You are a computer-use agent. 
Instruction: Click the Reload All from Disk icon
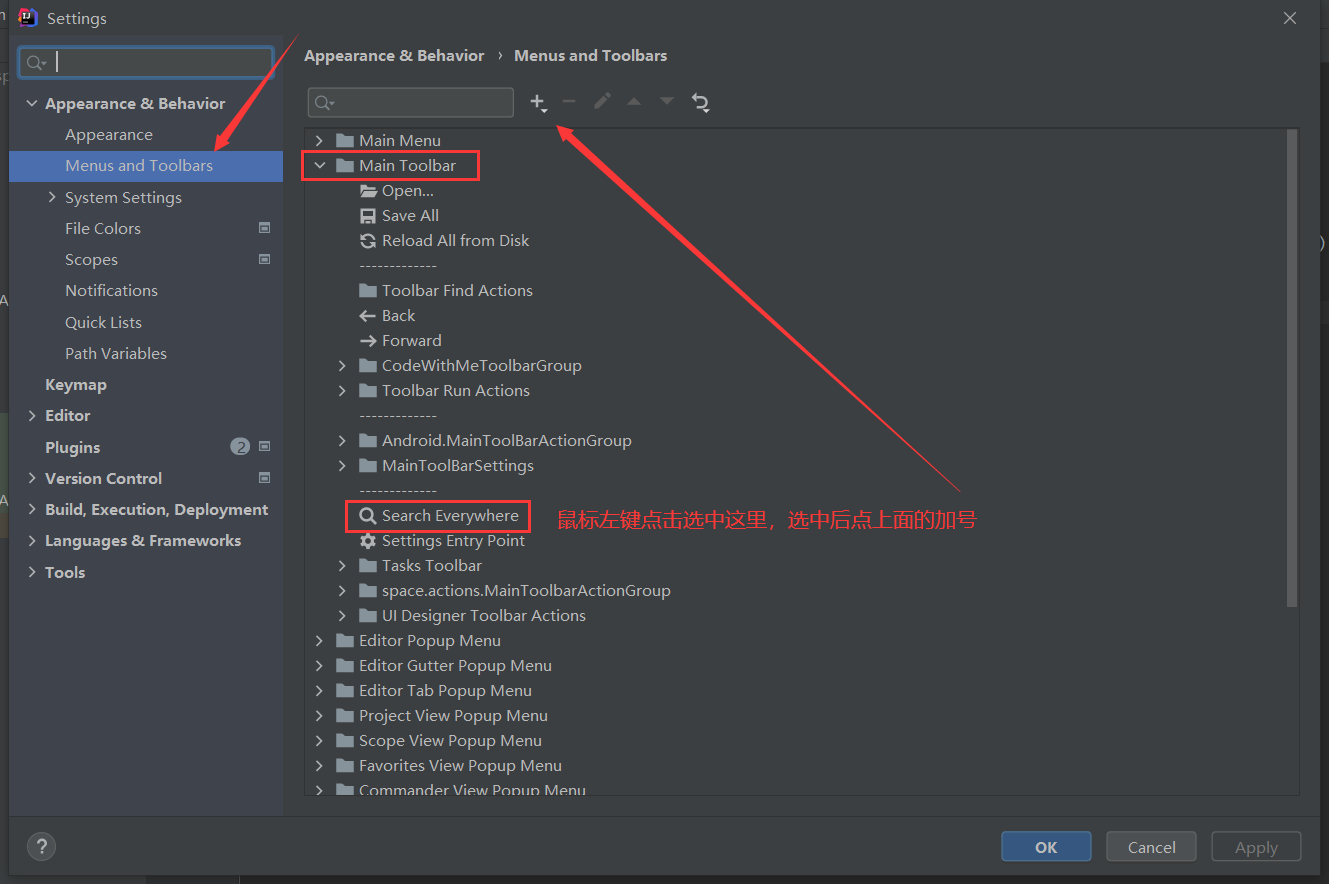pos(368,241)
